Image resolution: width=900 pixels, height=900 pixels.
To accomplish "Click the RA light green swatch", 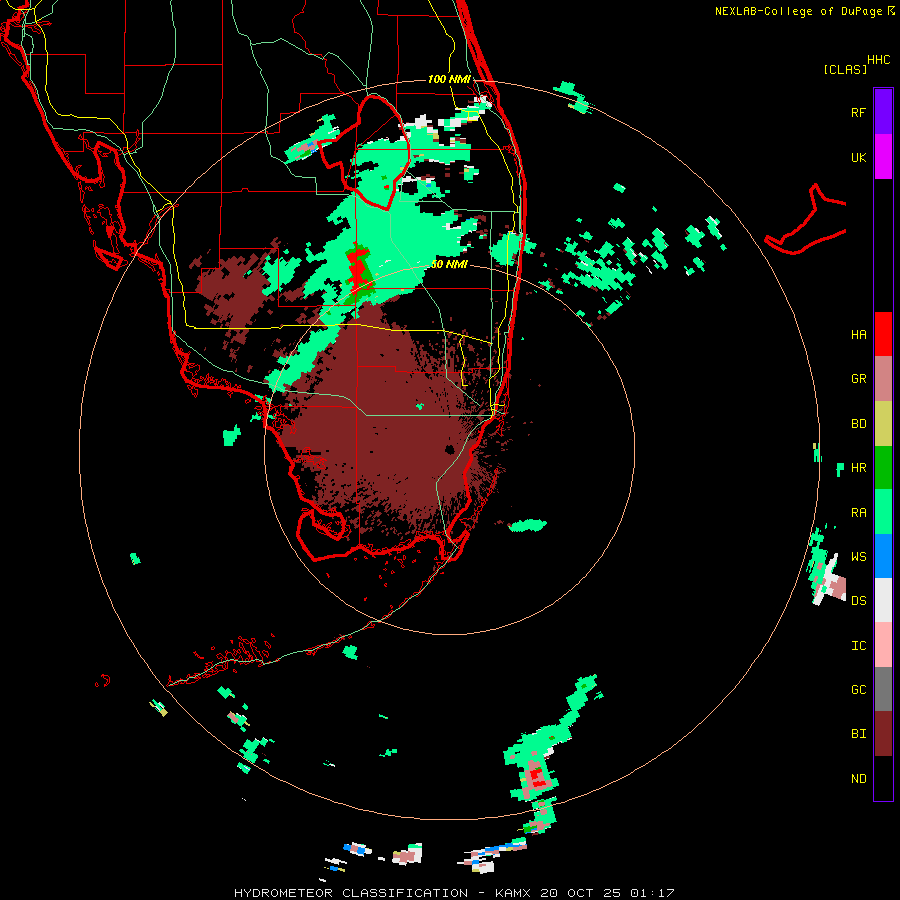I will (883, 512).
